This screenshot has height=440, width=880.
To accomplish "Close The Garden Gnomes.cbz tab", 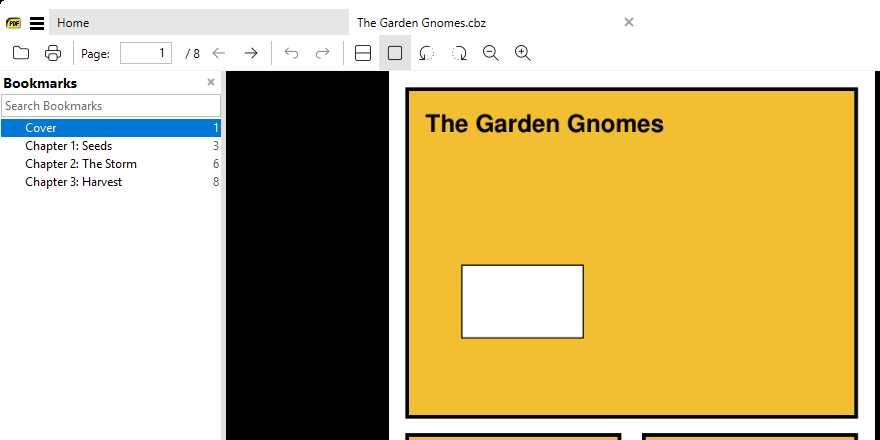I will tap(629, 22).
